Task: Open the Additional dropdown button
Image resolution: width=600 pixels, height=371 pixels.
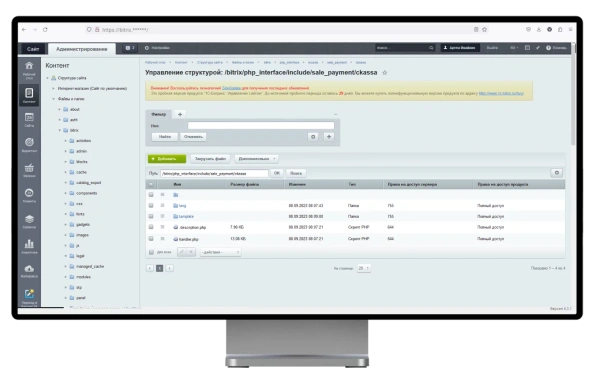Action: (256, 159)
